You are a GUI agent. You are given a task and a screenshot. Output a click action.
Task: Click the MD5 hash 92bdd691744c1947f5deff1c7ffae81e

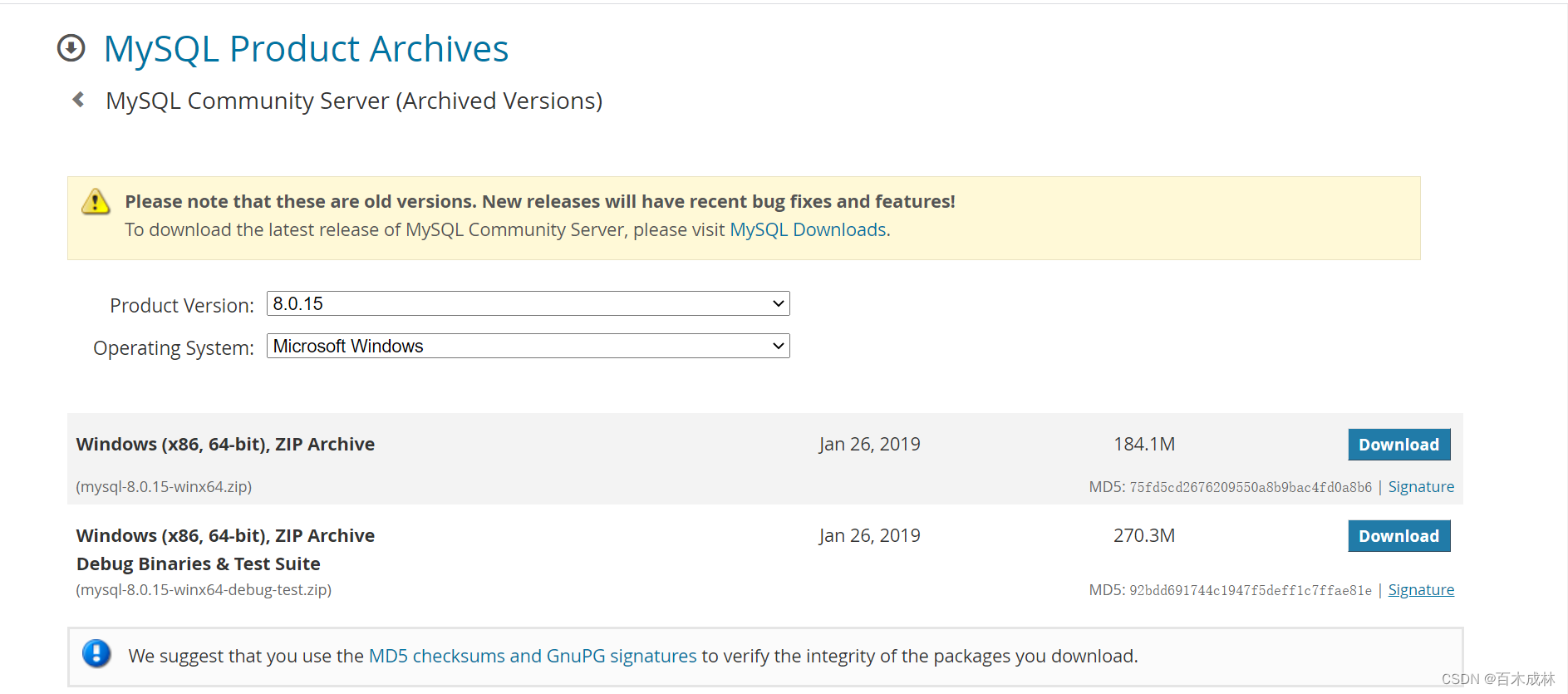(x=1251, y=590)
